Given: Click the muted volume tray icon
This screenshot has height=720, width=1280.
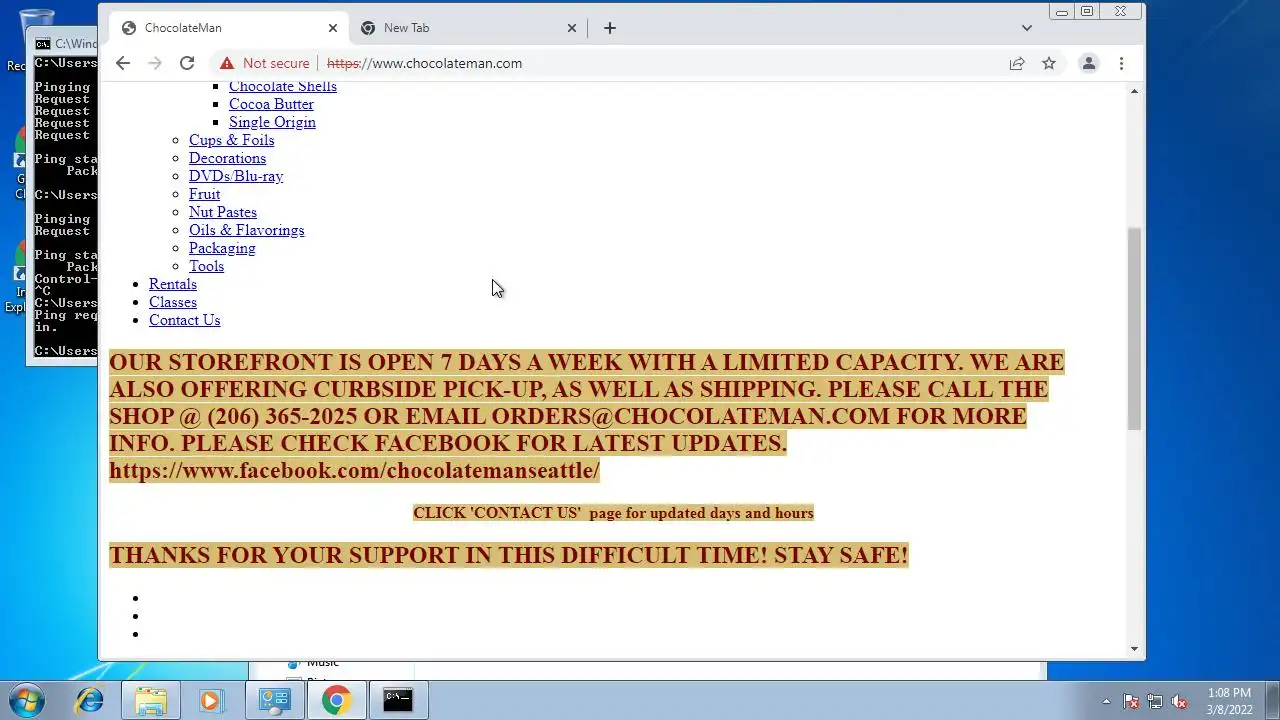Looking at the screenshot, I should (x=1179, y=701).
